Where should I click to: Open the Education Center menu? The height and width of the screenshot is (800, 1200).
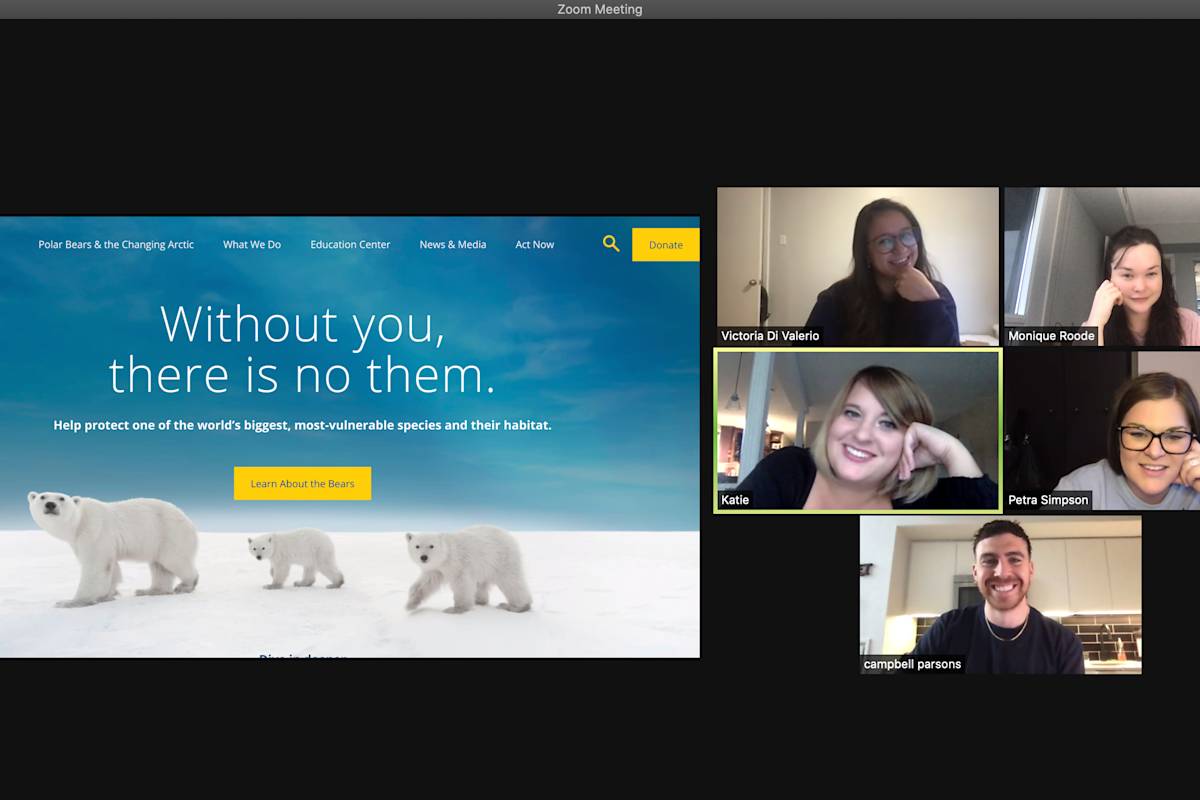pyautogui.click(x=350, y=244)
